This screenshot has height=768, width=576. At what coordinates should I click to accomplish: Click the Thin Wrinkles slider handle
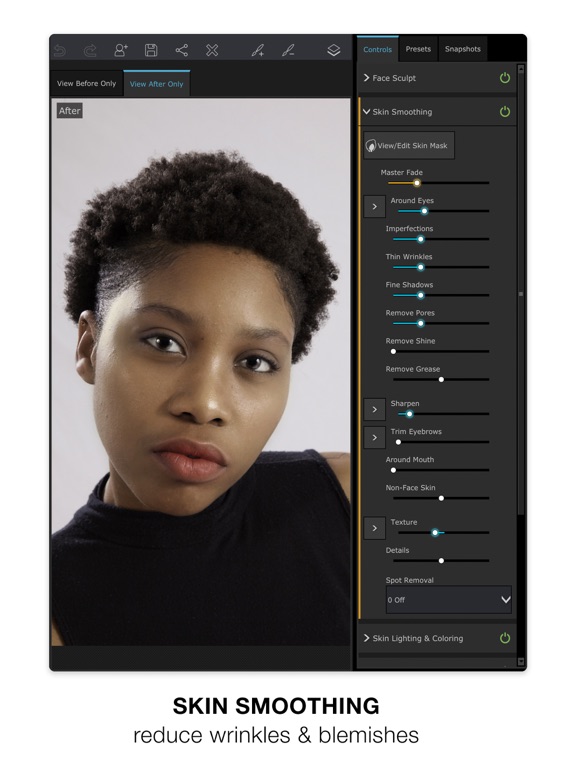[x=420, y=267]
